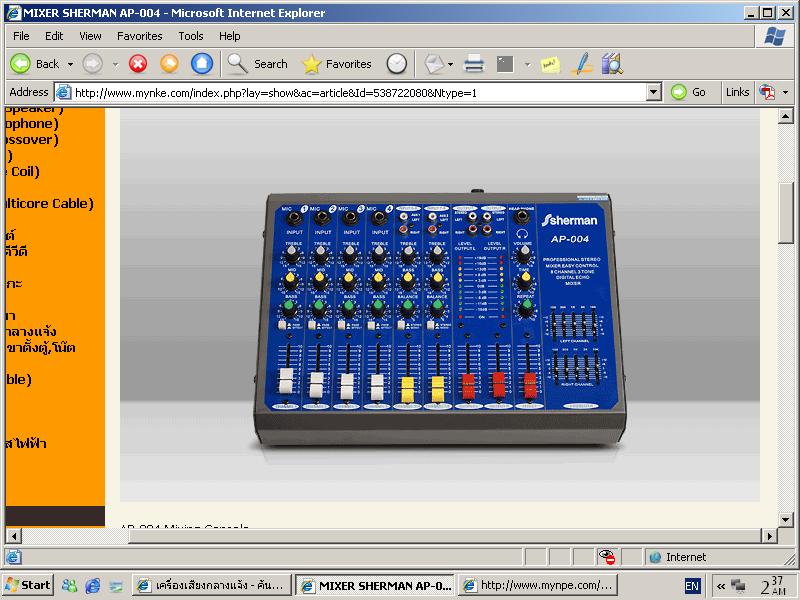Click the horizontal scrollbar right arrow
This screenshot has height=600, width=800.
[x=769, y=536]
